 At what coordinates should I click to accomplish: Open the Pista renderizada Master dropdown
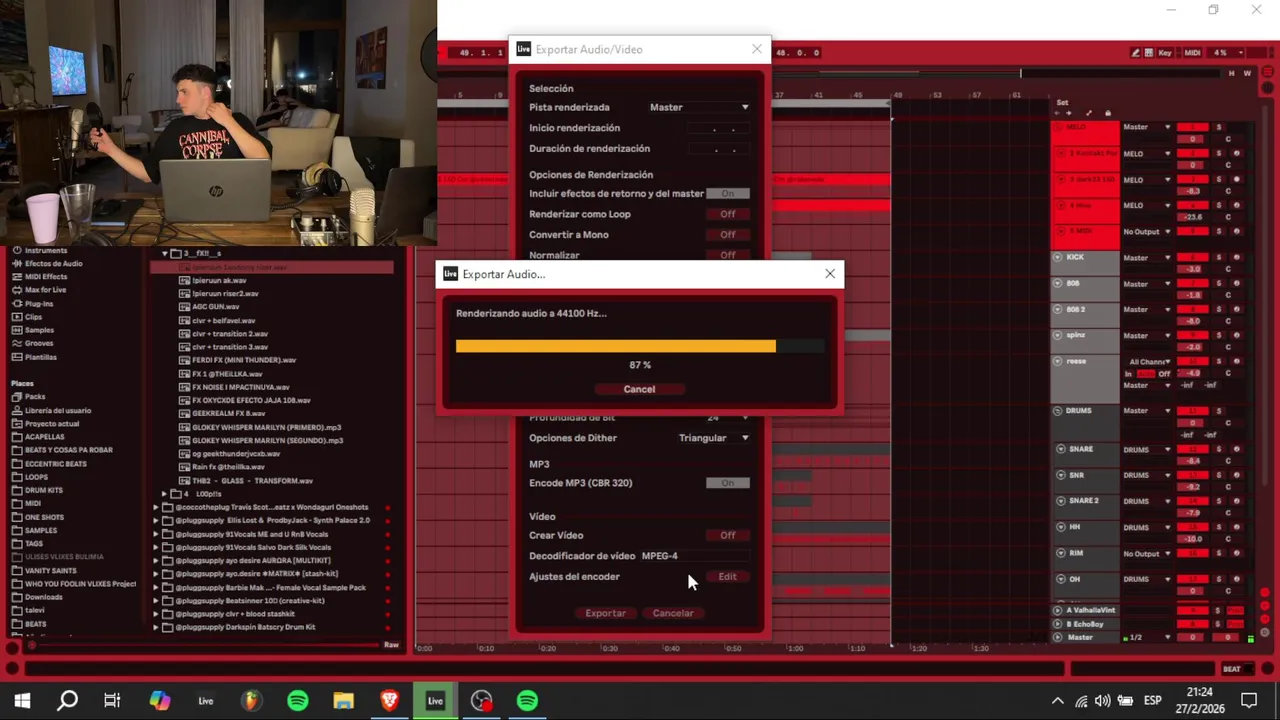pyautogui.click(x=699, y=107)
